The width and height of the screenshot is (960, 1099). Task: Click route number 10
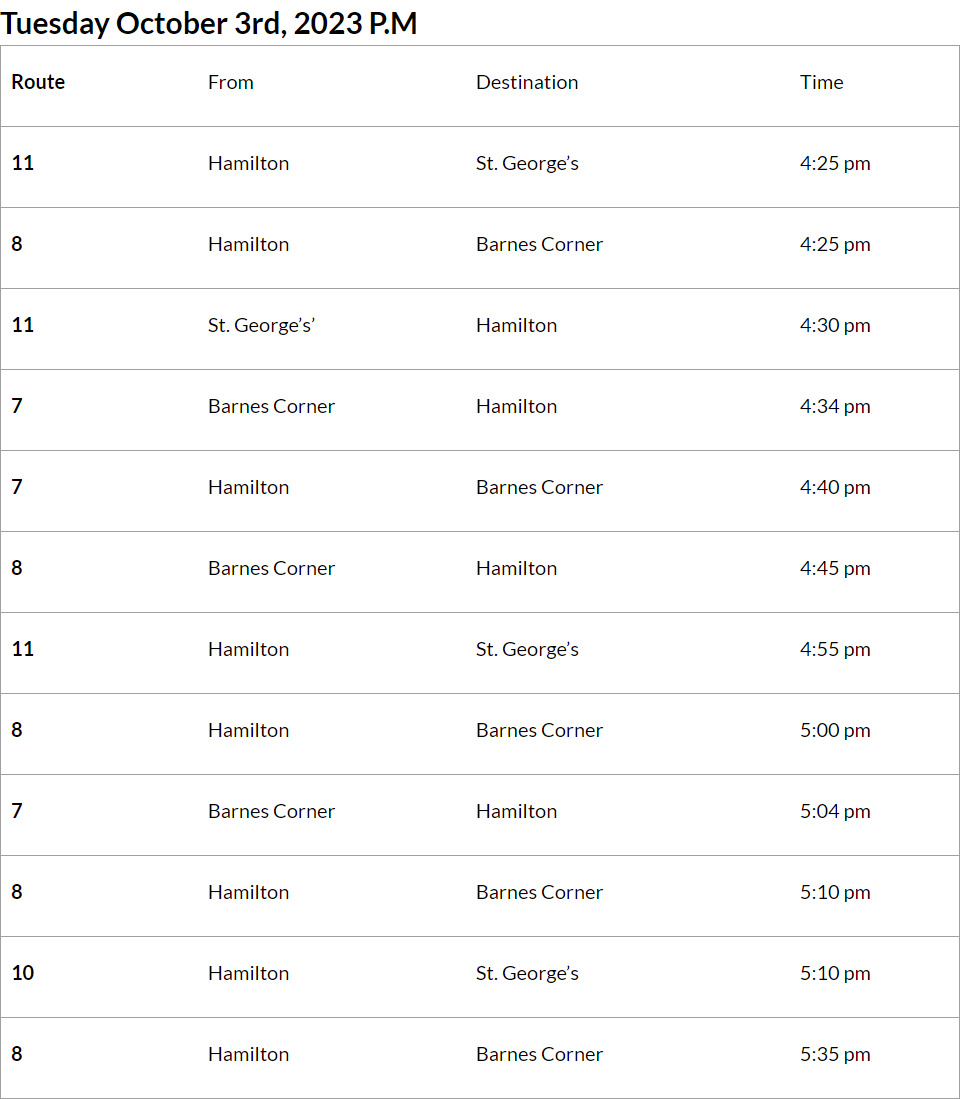coord(23,974)
